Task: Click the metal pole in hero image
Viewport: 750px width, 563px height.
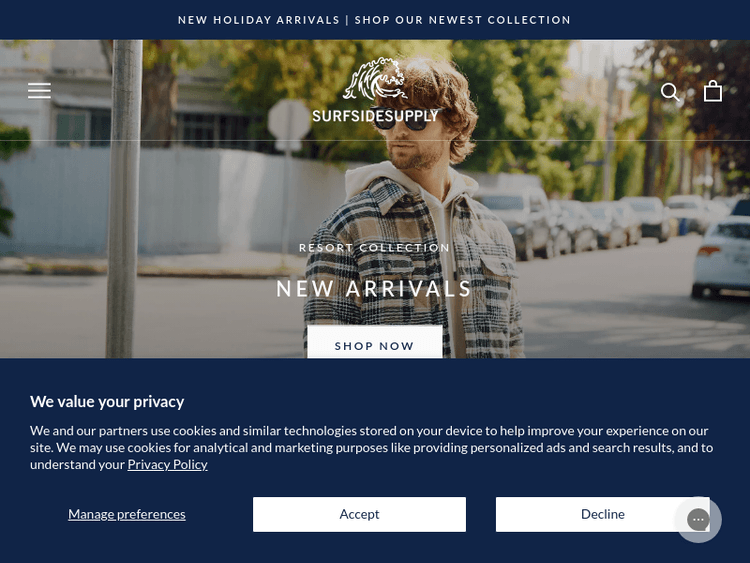Action: pos(124,199)
